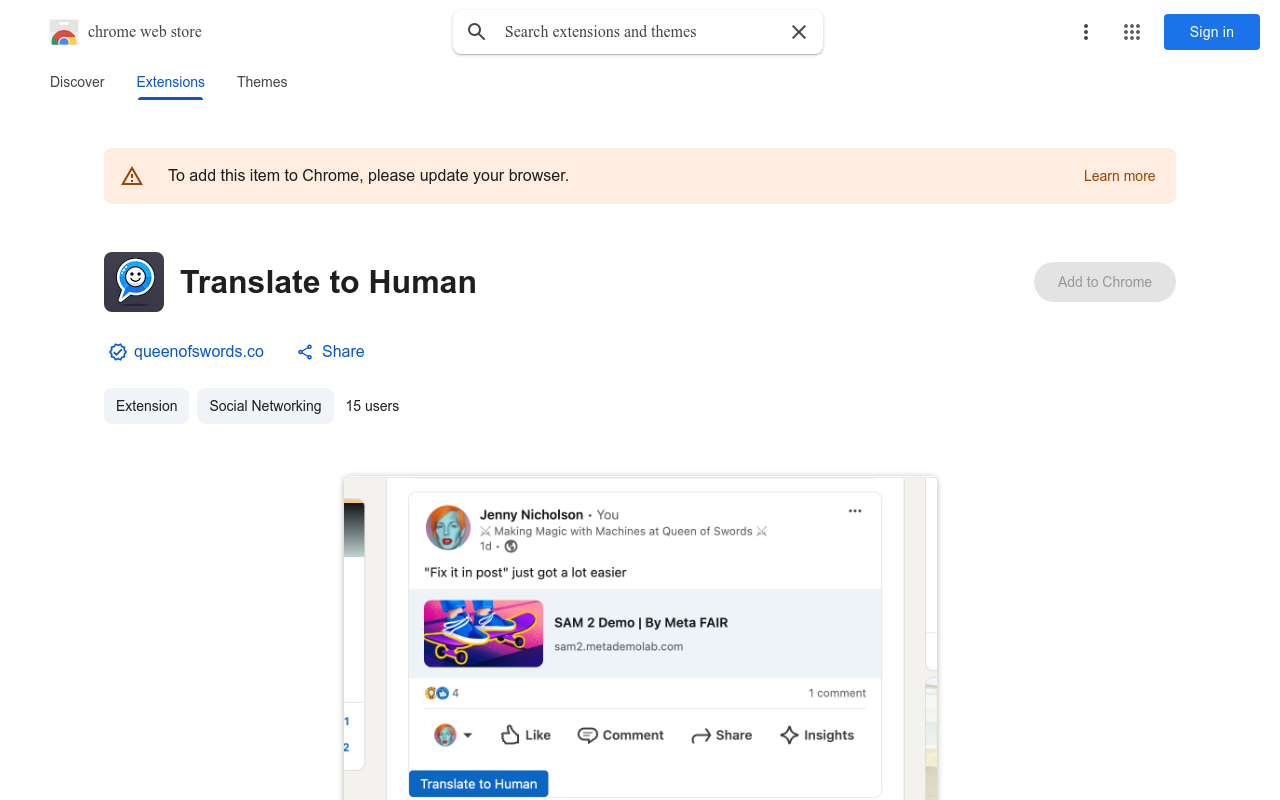Click the 1 comment text

coord(837,693)
